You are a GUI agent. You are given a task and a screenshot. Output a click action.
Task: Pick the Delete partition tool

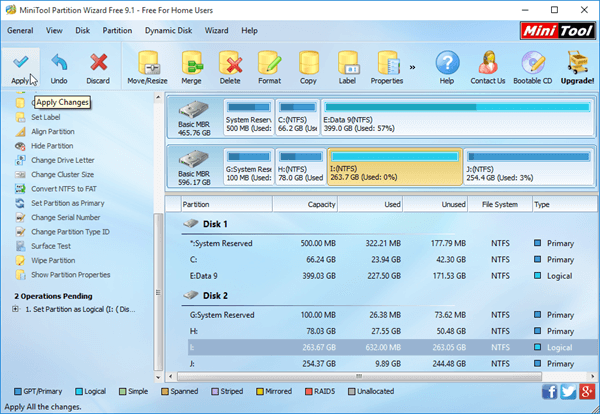click(x=230, y=68)
